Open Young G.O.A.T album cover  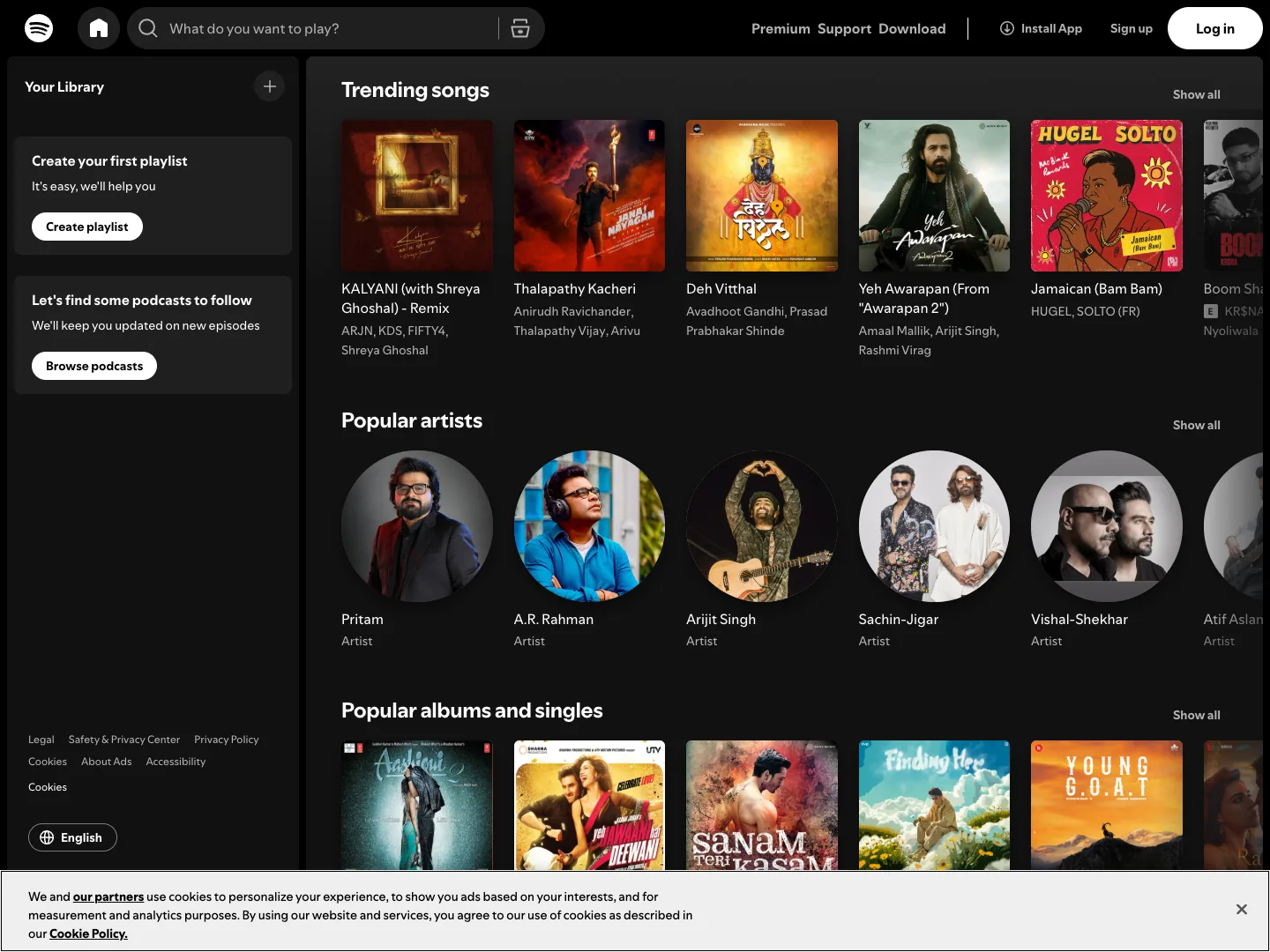pyautogui.click(x=1107, y=806)
